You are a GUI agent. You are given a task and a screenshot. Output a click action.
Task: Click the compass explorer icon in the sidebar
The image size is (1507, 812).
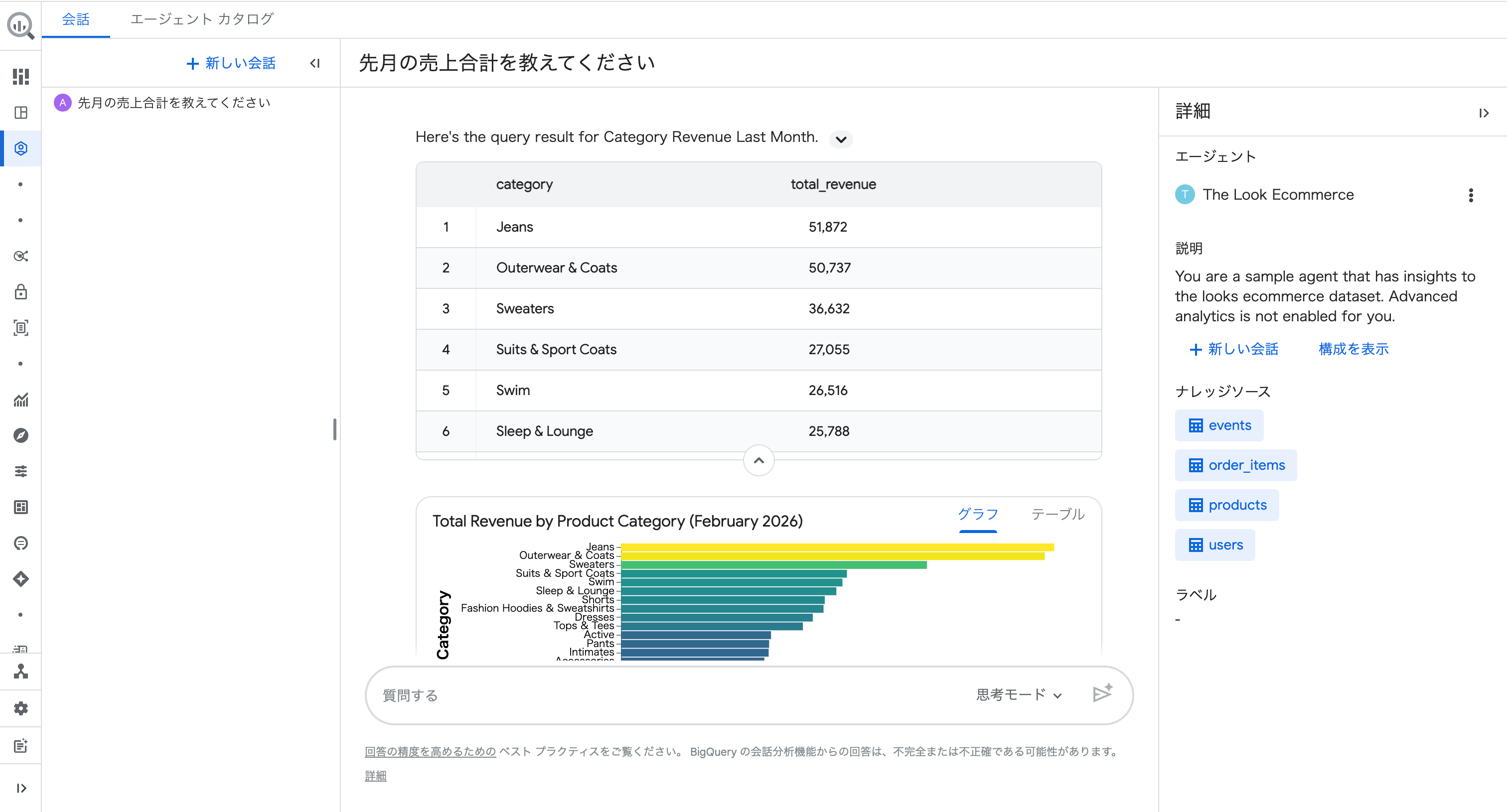pyautogui.click(x=20, y=435)
